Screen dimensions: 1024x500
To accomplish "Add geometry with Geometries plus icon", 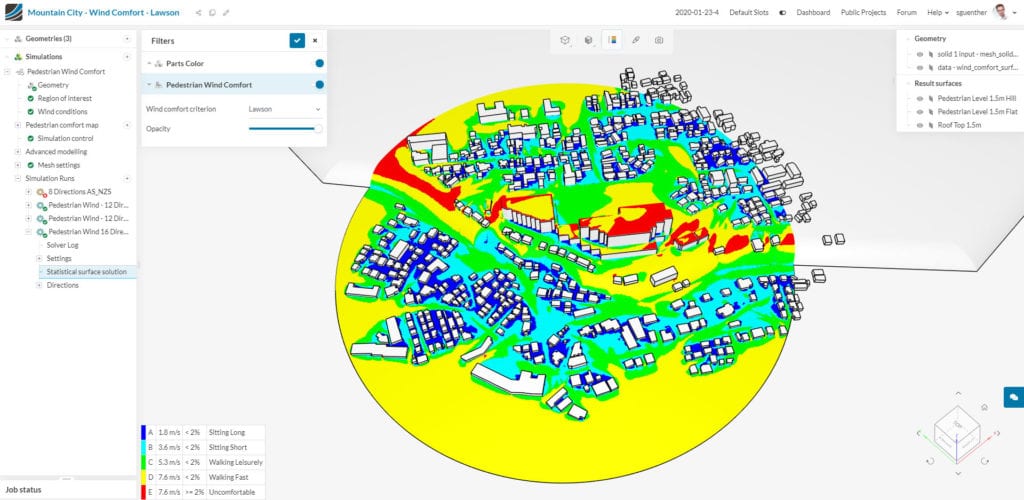I will click(127, 39).
